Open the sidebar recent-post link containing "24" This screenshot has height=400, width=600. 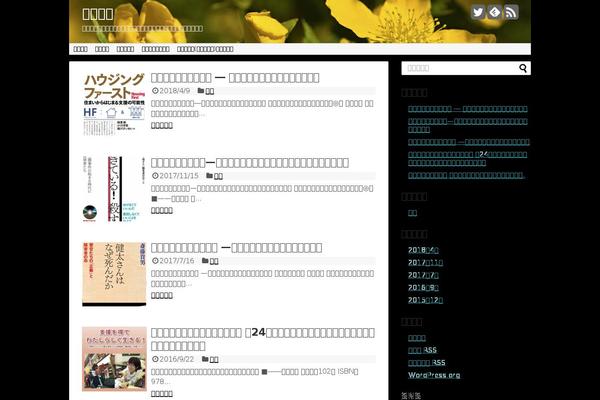click(x=468, y=158)
